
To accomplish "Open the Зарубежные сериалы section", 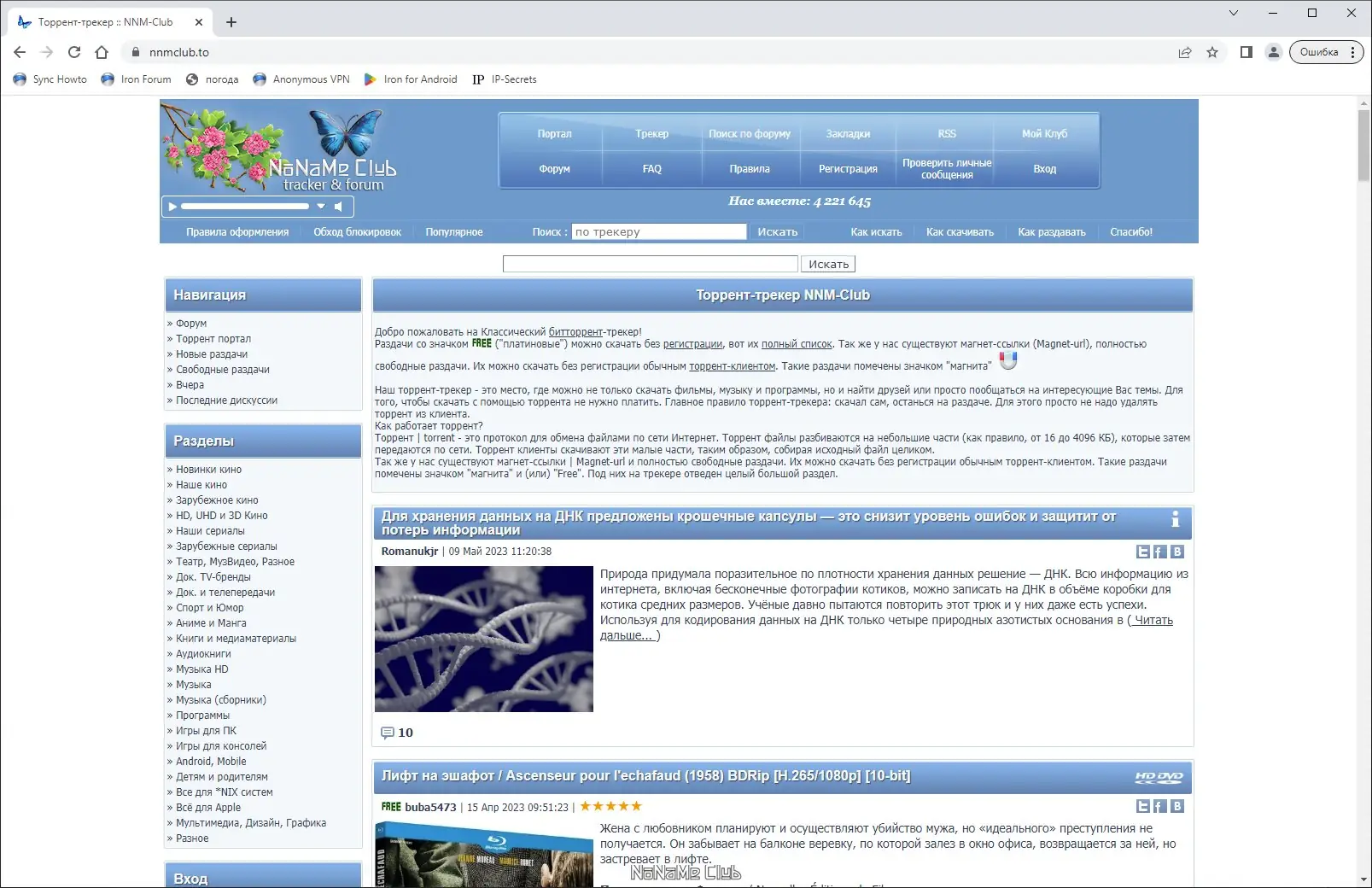I will click(226, 546).
